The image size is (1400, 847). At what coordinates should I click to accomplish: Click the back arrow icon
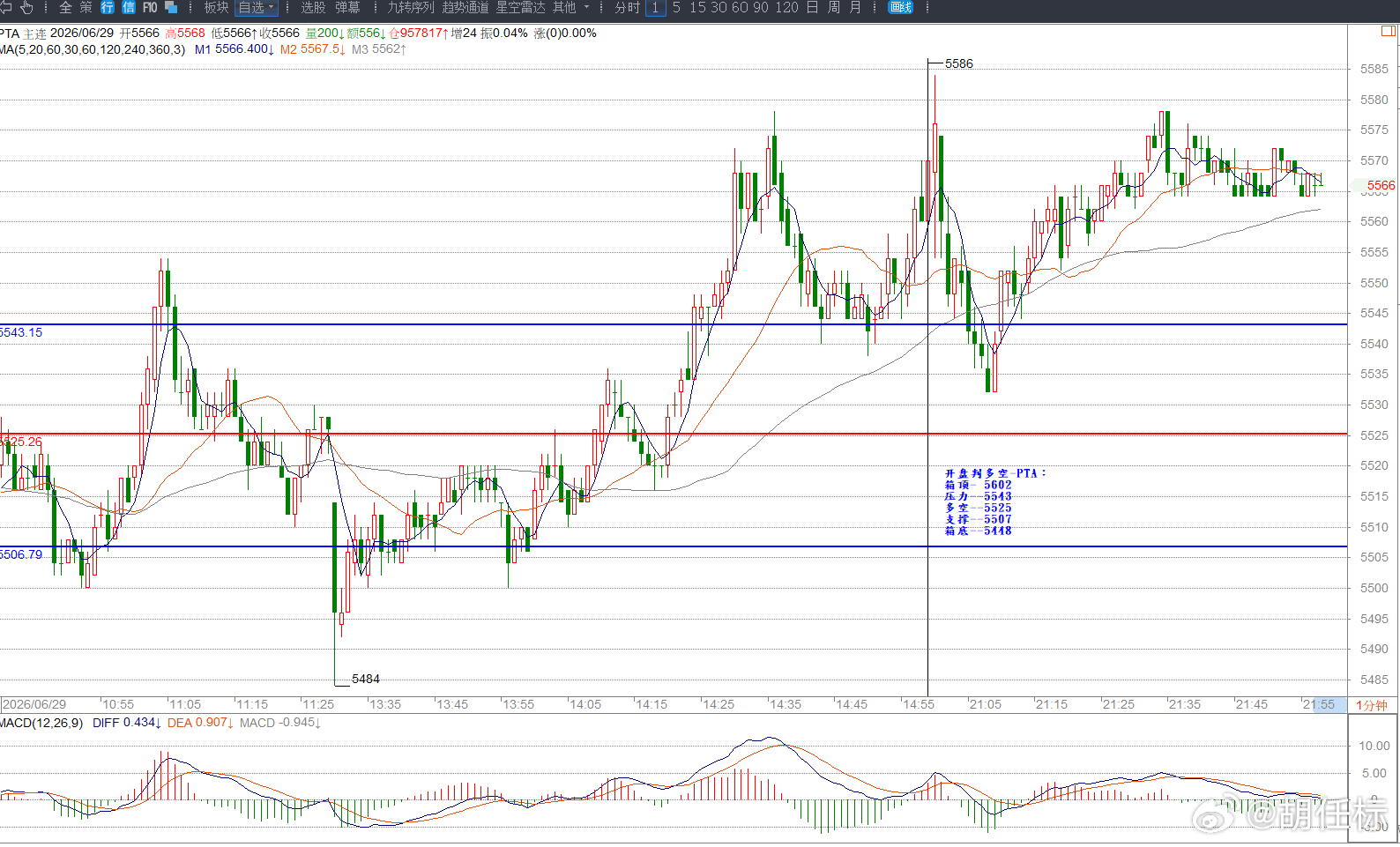click(5, 8)
